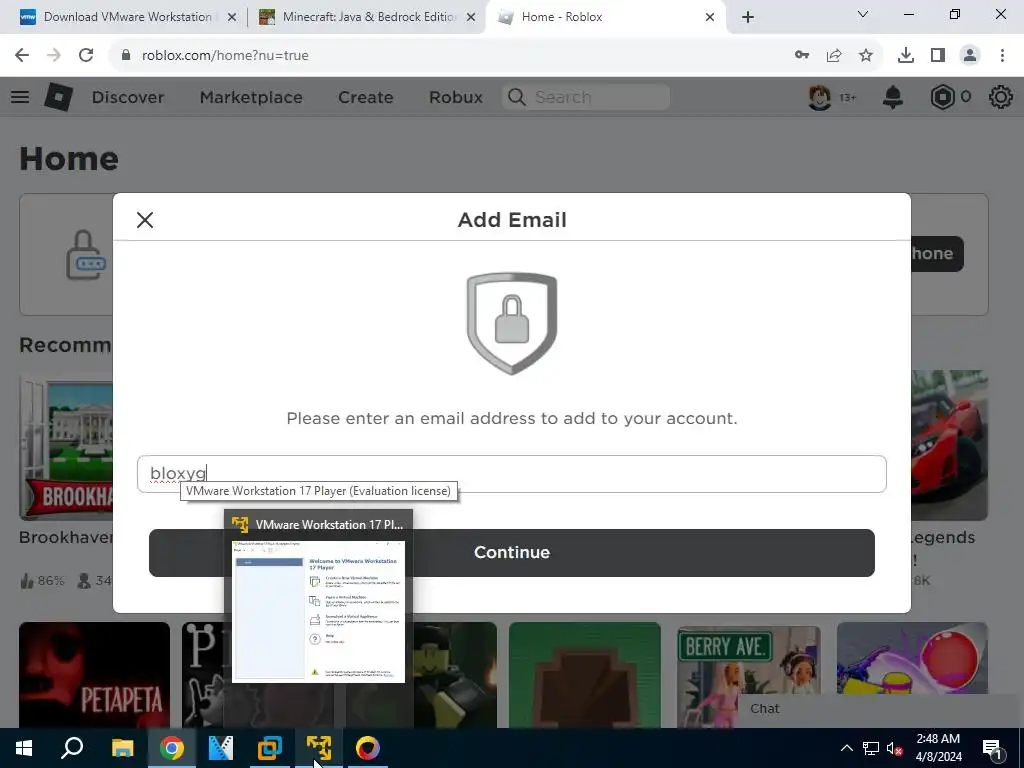Open the Robux page
Viewport: 1024px width, 768px height.
(456, 97)
